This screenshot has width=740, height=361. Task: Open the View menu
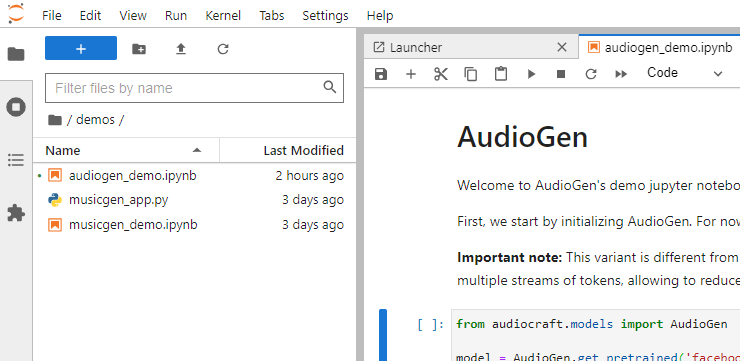coord(133,16)
